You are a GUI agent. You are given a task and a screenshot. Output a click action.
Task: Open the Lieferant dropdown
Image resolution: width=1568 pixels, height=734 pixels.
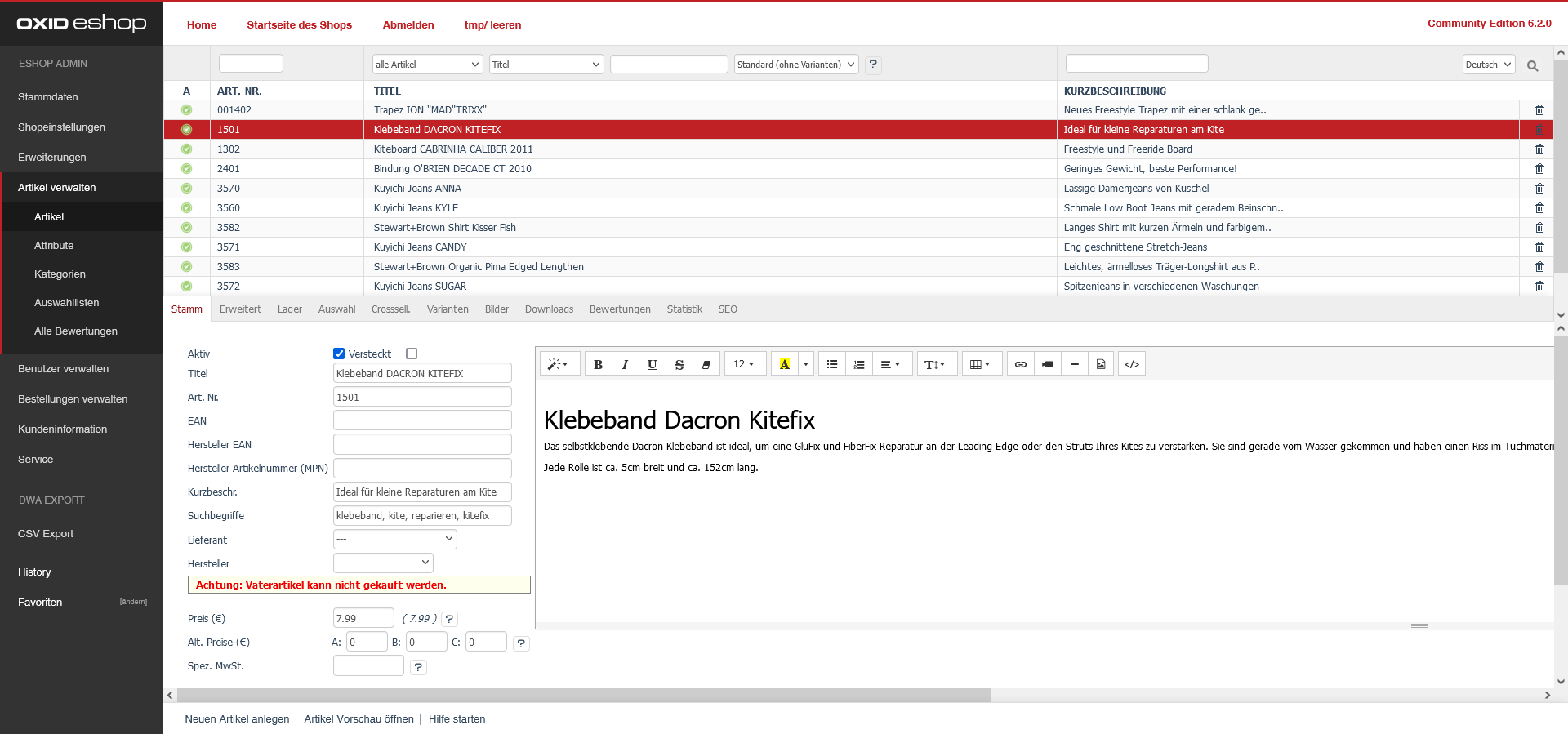(x=394, y=539)
